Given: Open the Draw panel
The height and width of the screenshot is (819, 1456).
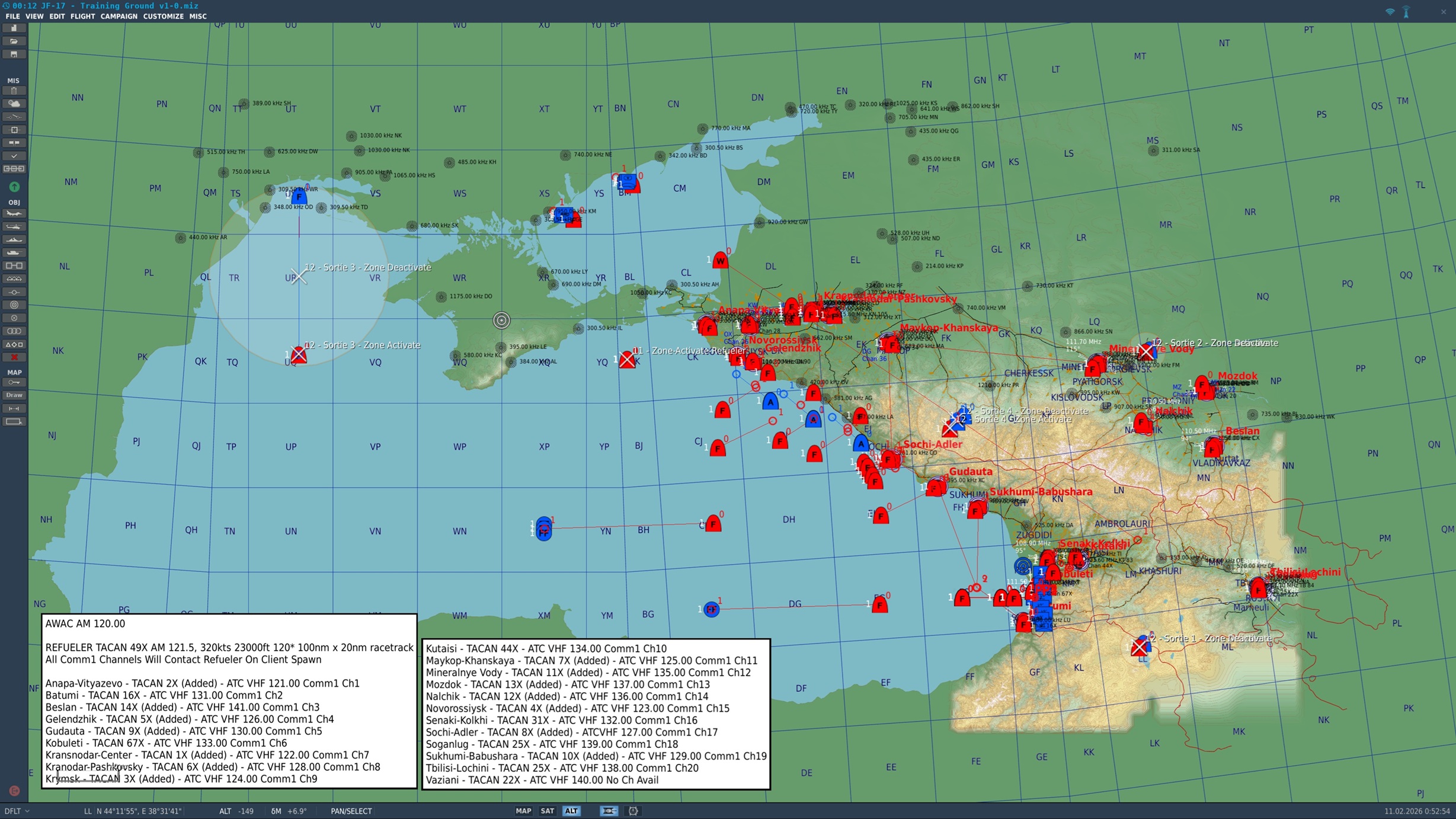Looking at the screenshot, I should pyautogui.click(x=14, y=395).
